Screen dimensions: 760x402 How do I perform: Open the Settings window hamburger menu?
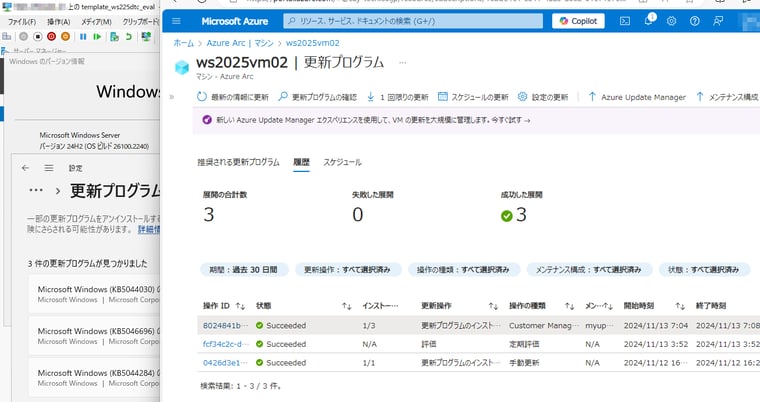click(48, 168)
